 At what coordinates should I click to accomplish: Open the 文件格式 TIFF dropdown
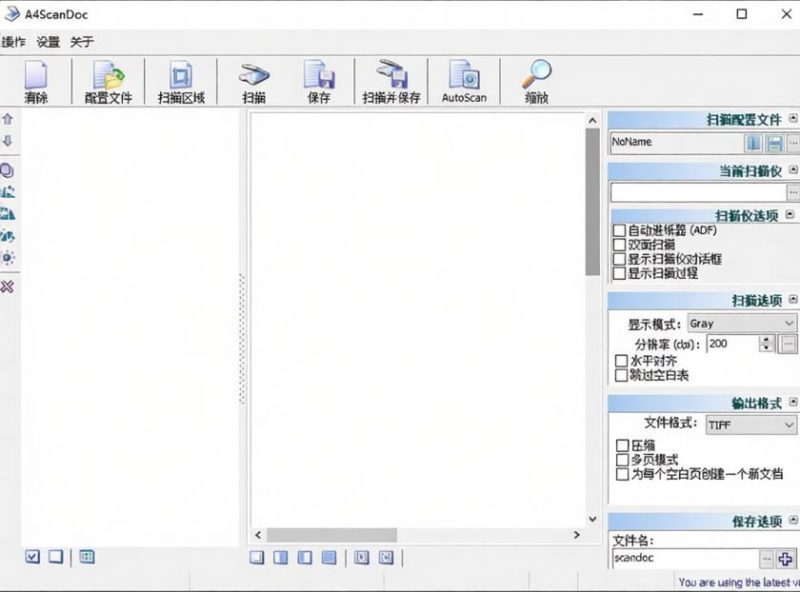click(751, 425)
